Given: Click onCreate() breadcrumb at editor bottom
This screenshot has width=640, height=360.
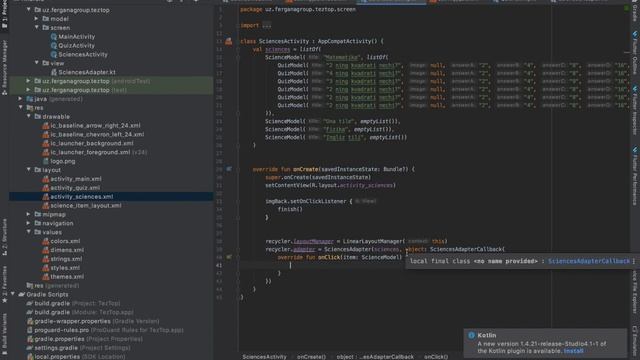Looking at the screenshot, I should tap(311, 357).
